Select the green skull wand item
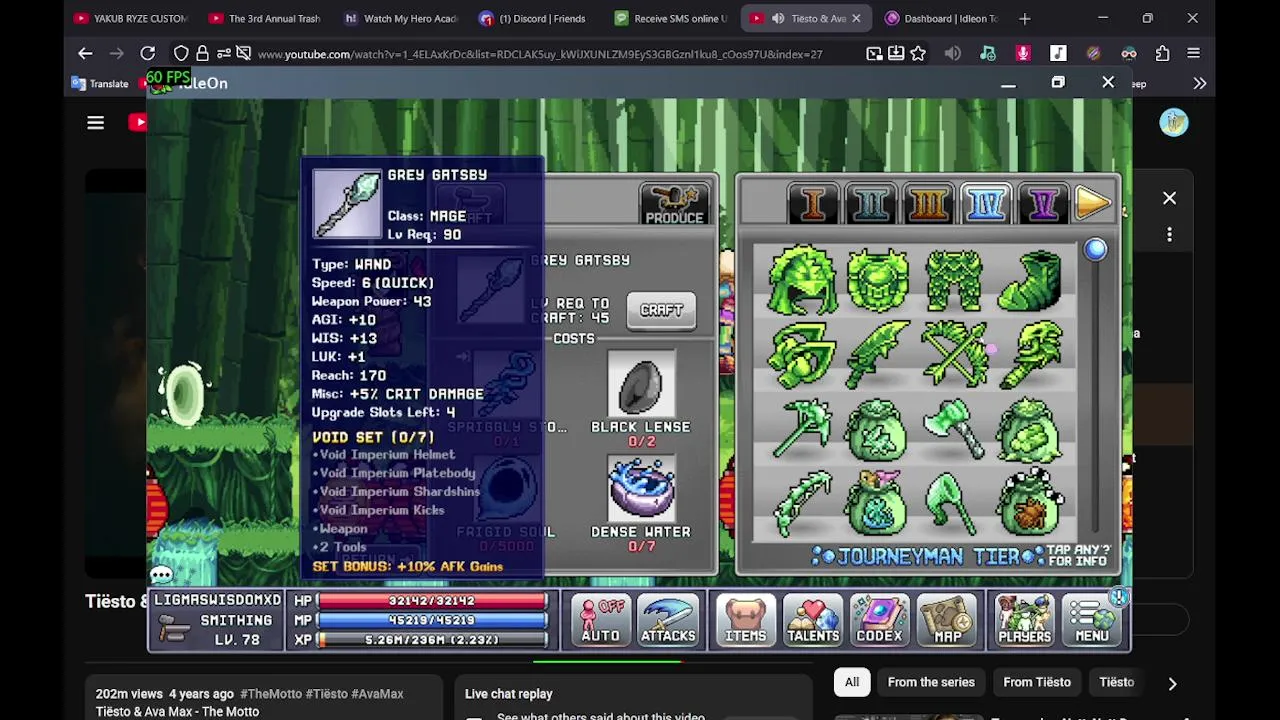Viewport: 1280px width, 720px height. 1030,355
